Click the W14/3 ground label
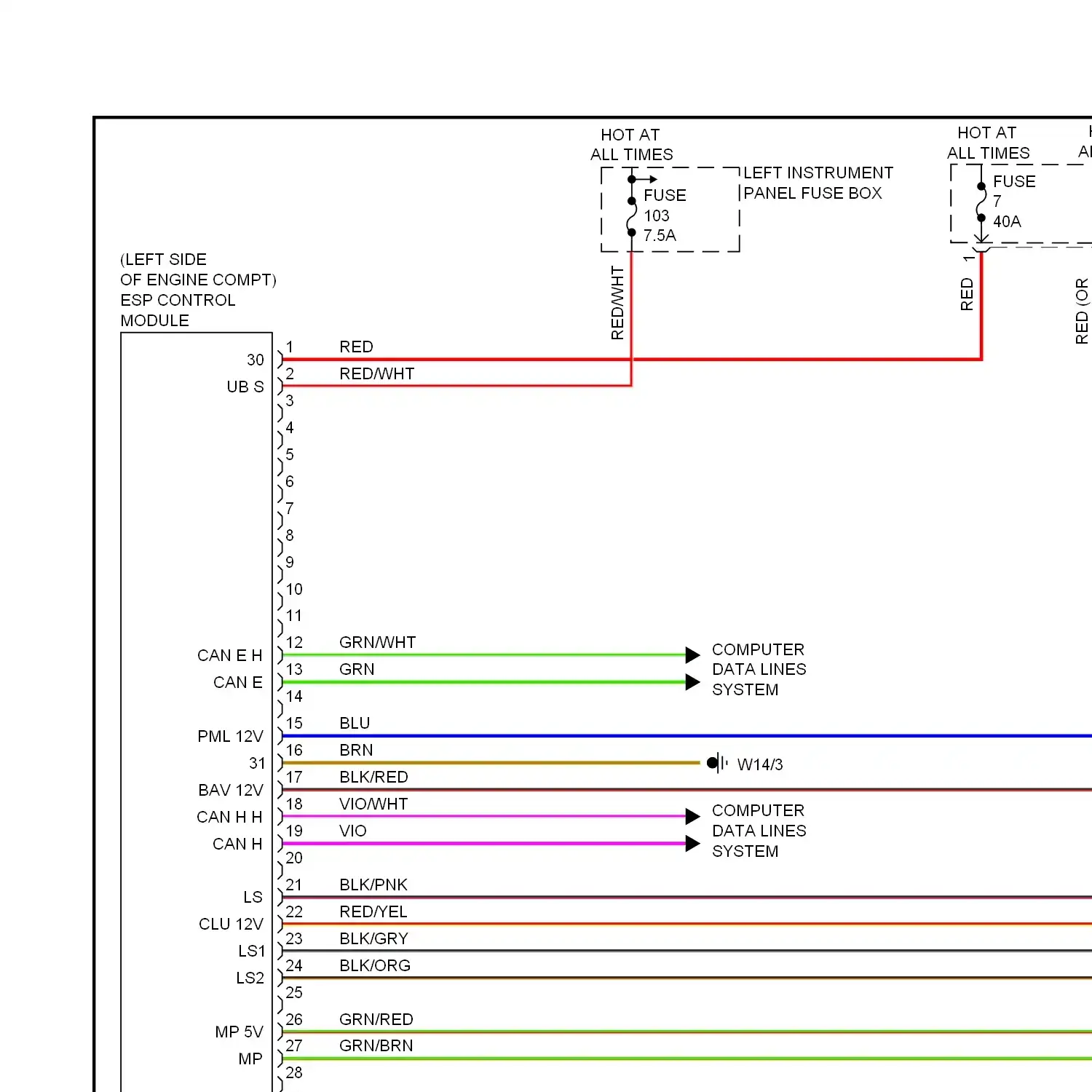 [x=760, y=764]
